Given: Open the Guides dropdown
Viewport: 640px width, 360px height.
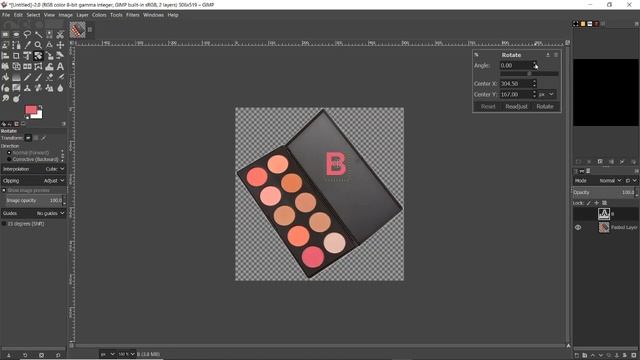Looking at the screenshot, I should click(x=34, y=213).
